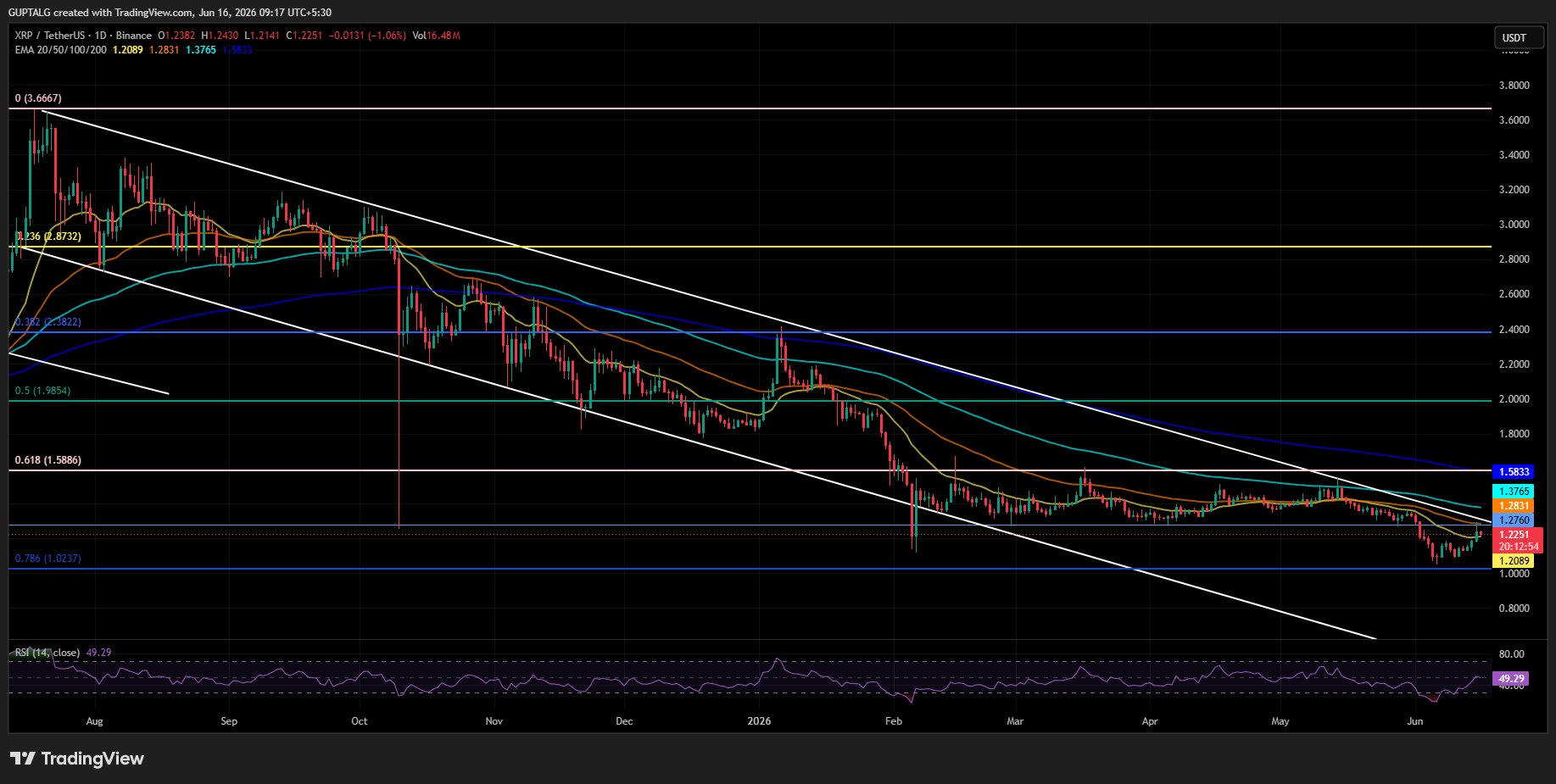This screenshot has height=784, width=1556.
Task: Click the cyan 1.3765 price axis tag
Action: [1514, 492]
